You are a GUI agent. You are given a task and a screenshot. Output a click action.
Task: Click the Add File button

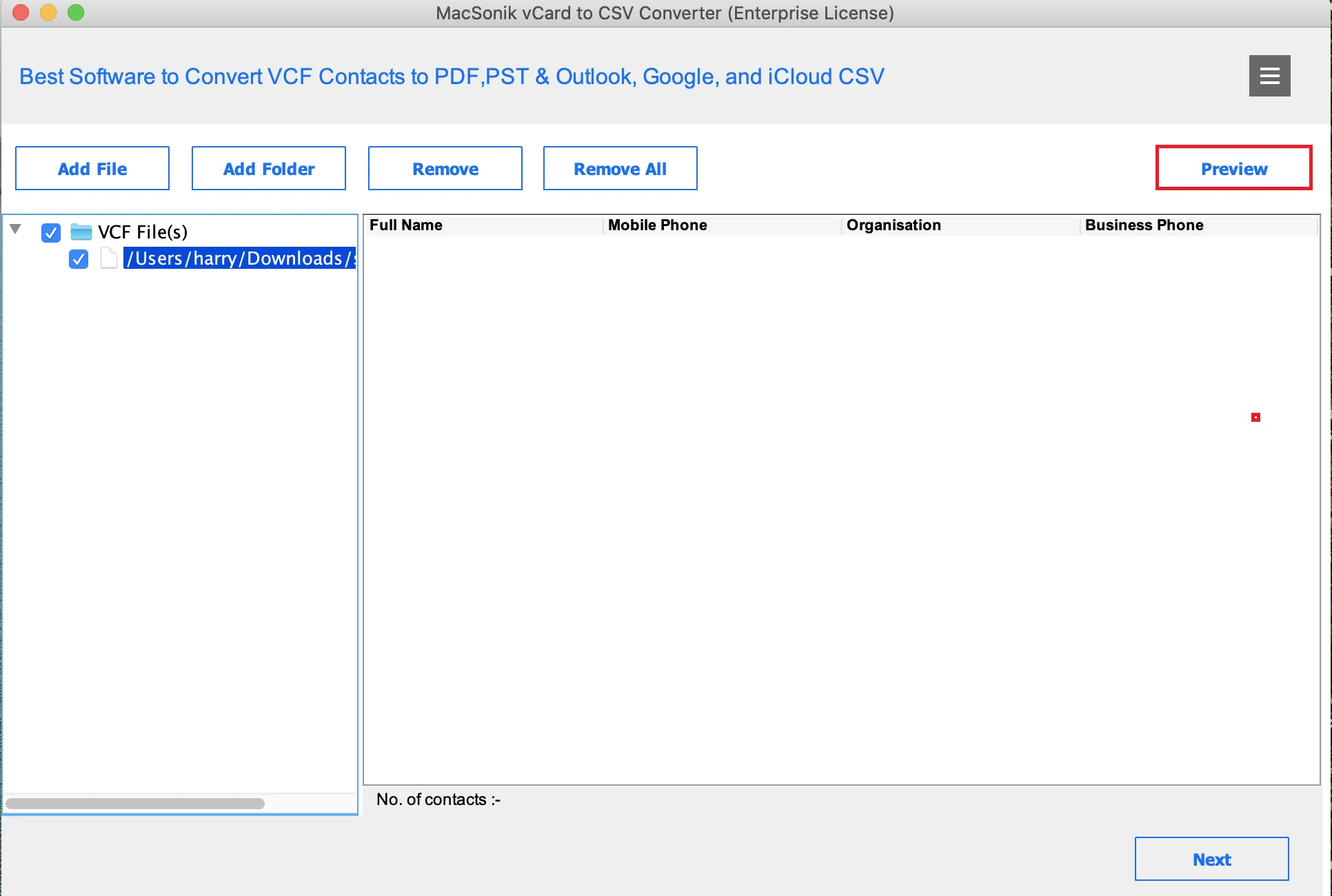click(x=92, y=168)
